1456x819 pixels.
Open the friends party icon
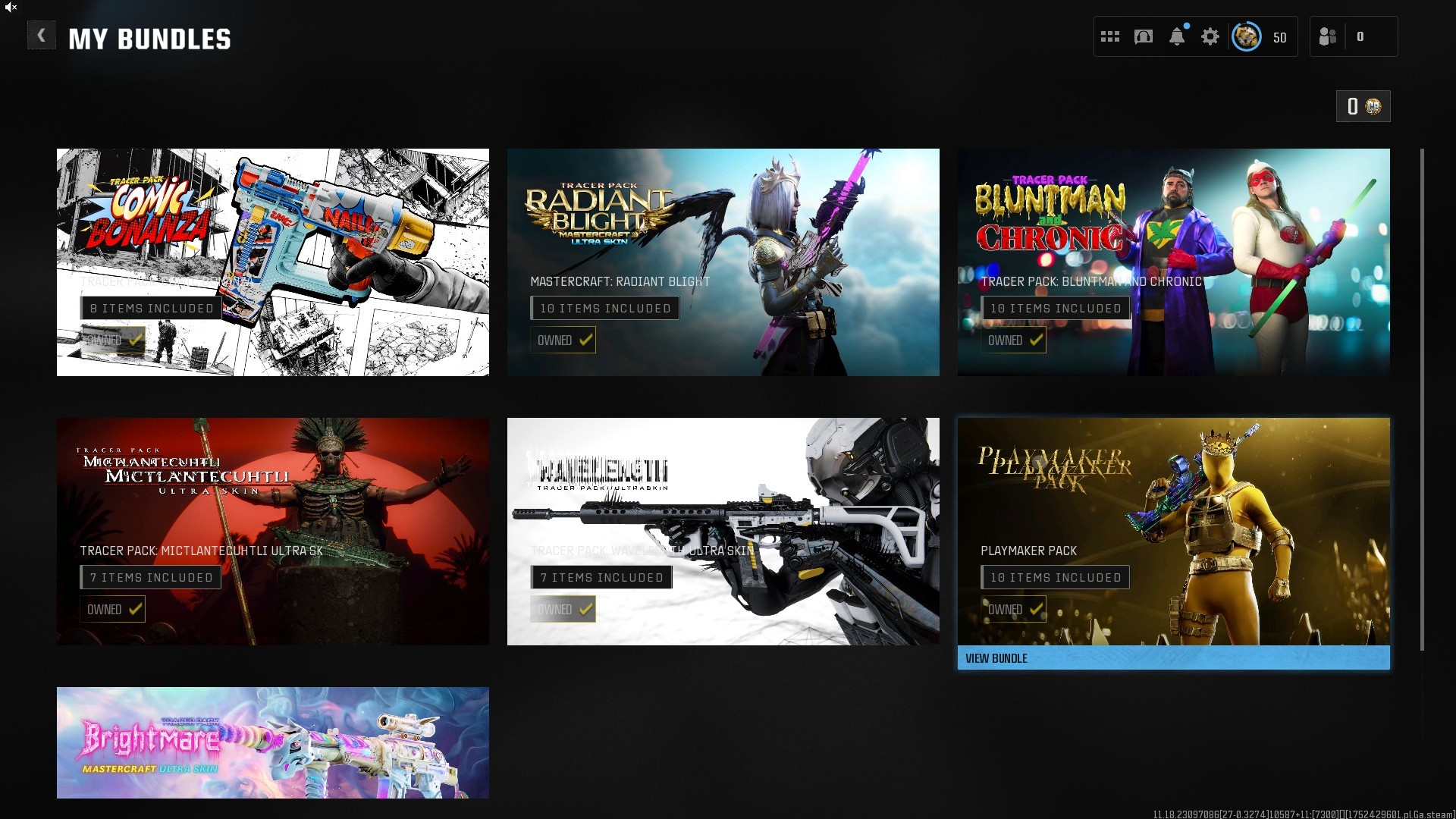(x=1327, y=36)
